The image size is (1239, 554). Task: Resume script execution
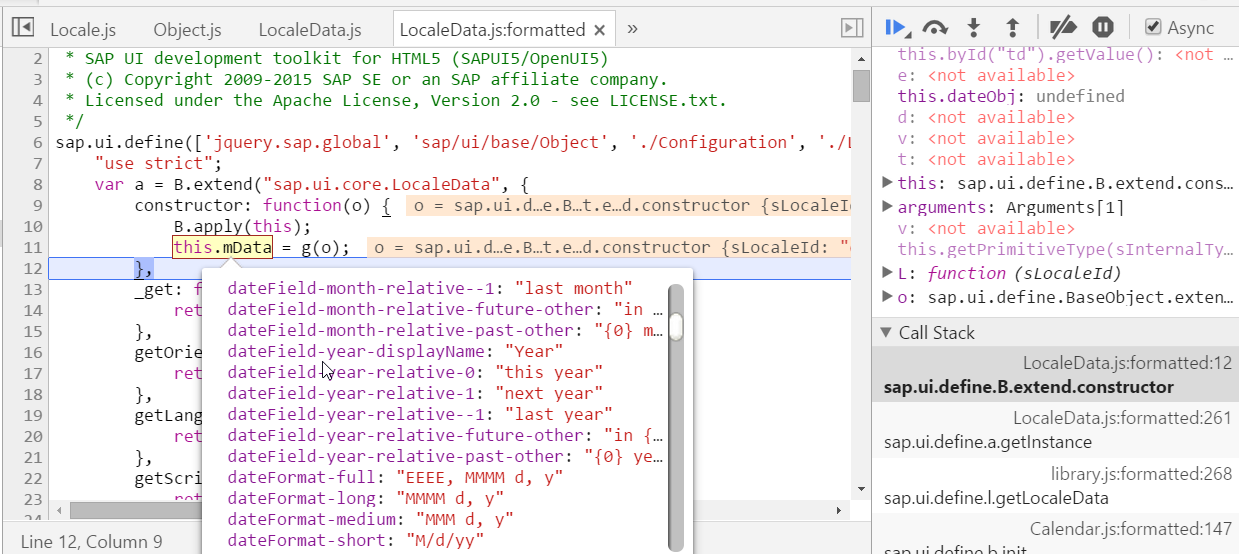tap(896, 27)
